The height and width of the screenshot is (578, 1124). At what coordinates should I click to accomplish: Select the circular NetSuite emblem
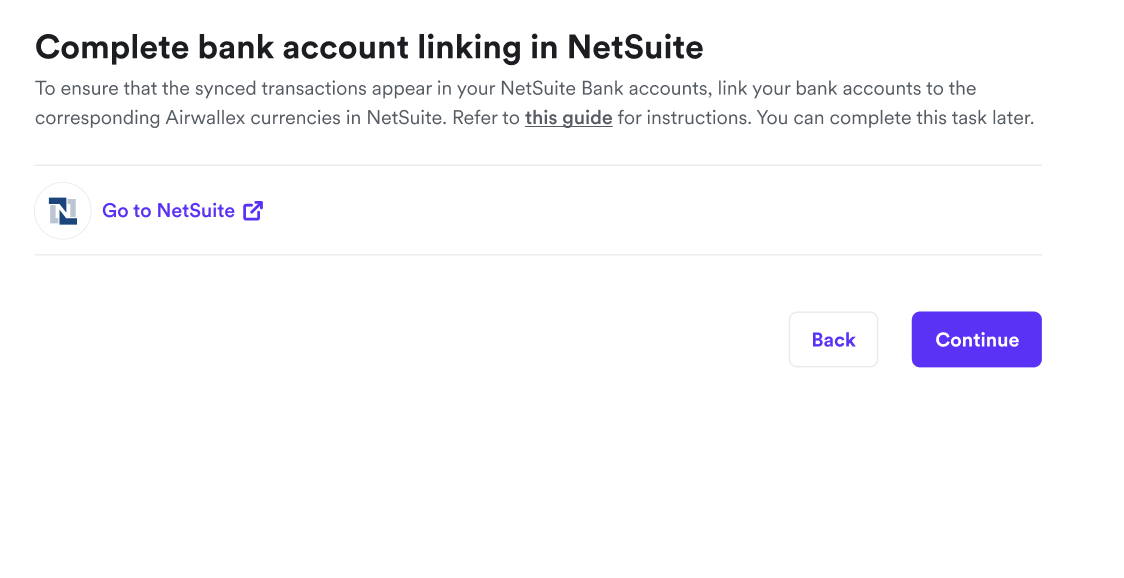pos(62,210)
